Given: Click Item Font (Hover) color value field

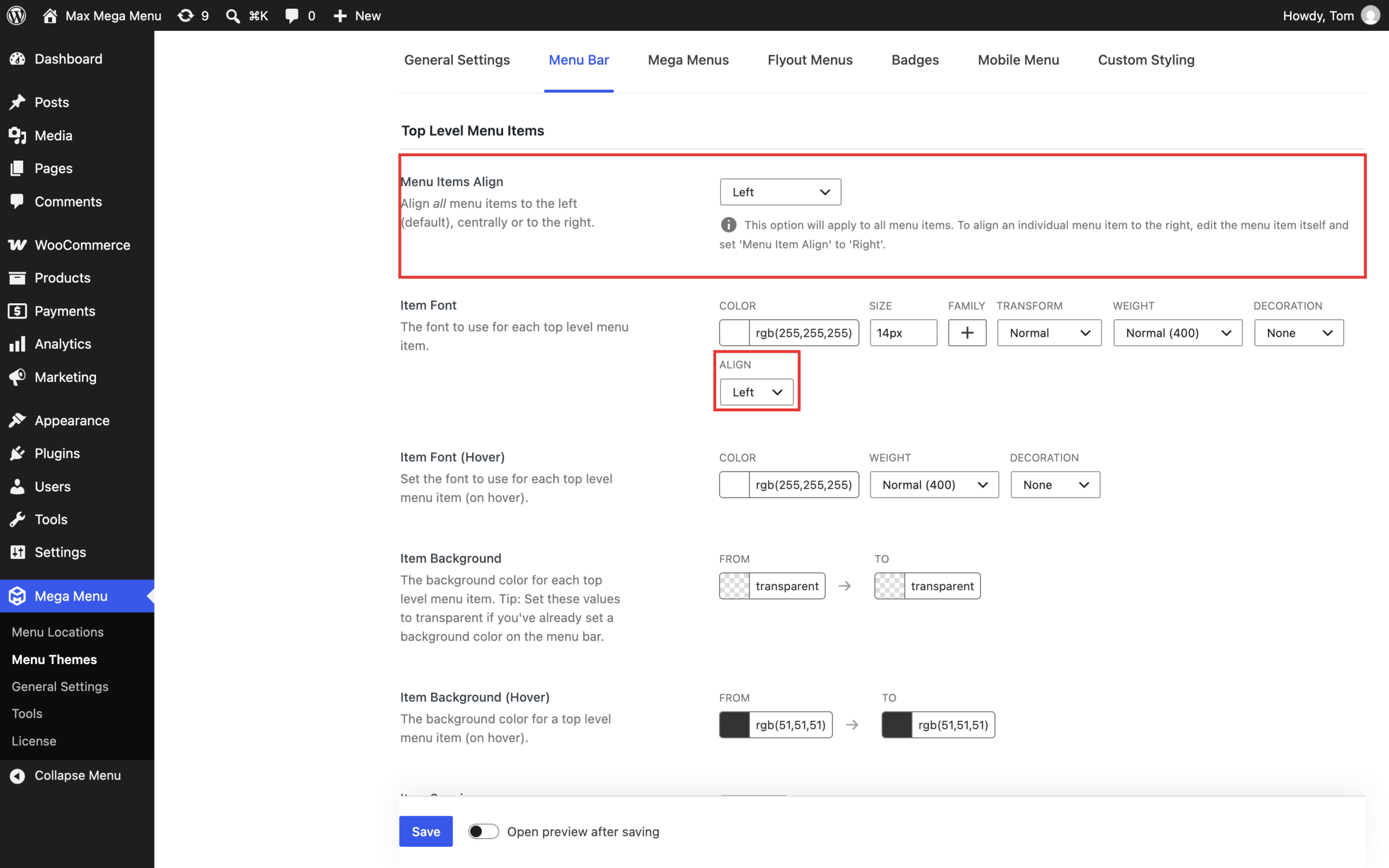Looking at the screenshot, I should coord(804,484).
